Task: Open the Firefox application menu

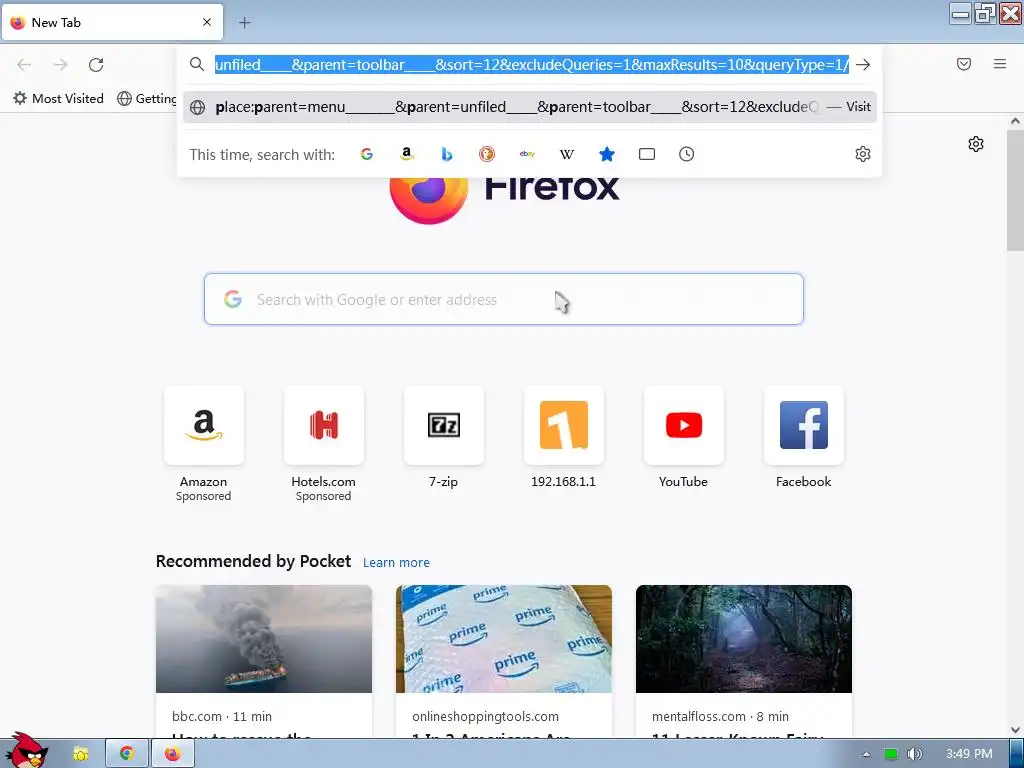Action: [1000, 64]
